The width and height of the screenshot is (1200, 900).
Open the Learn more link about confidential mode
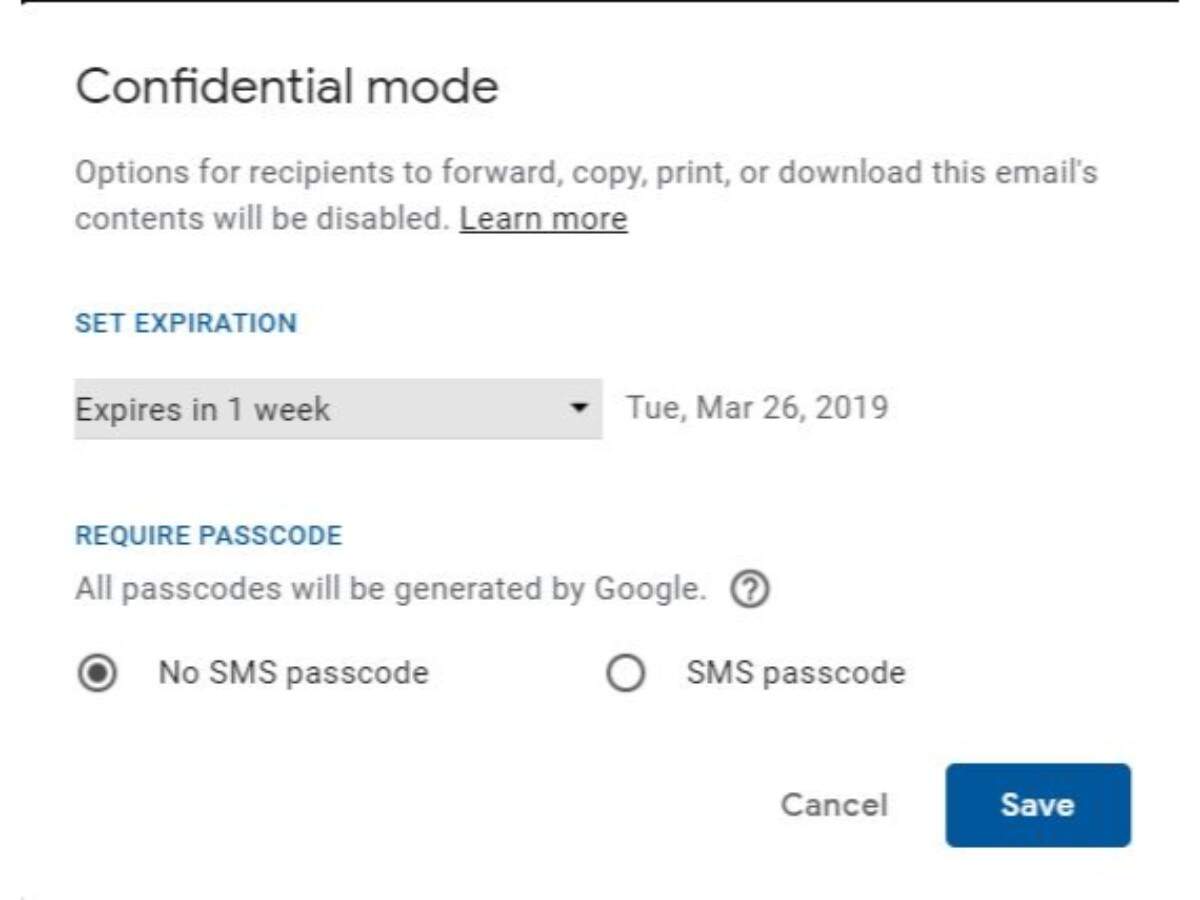[x=544, y=218]
